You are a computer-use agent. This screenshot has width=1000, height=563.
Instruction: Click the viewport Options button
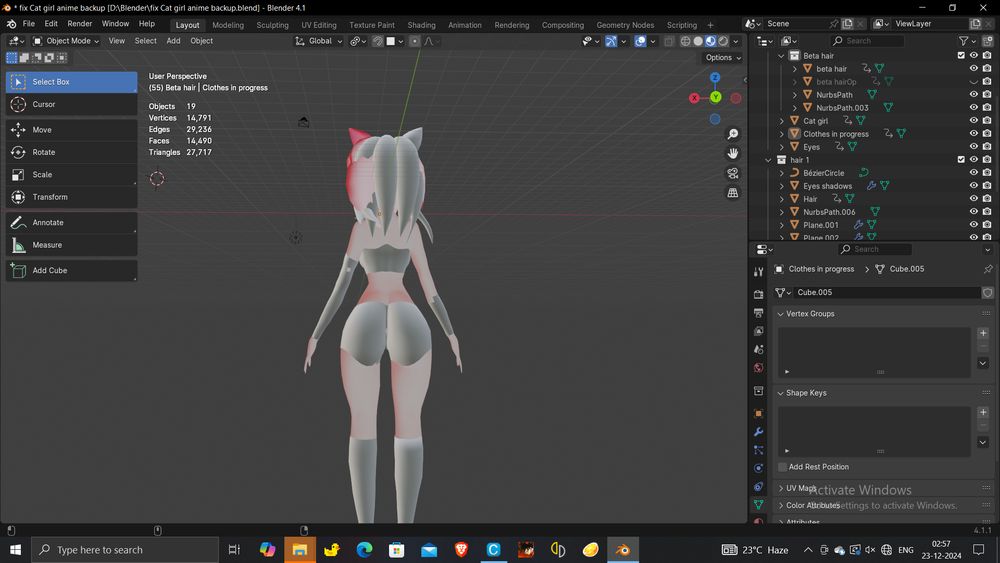click(722, 58)
